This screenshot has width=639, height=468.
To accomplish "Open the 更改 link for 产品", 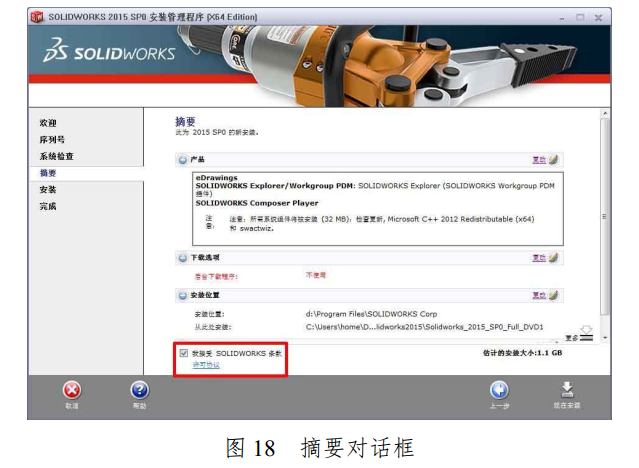I will click(x=539, y=160).
